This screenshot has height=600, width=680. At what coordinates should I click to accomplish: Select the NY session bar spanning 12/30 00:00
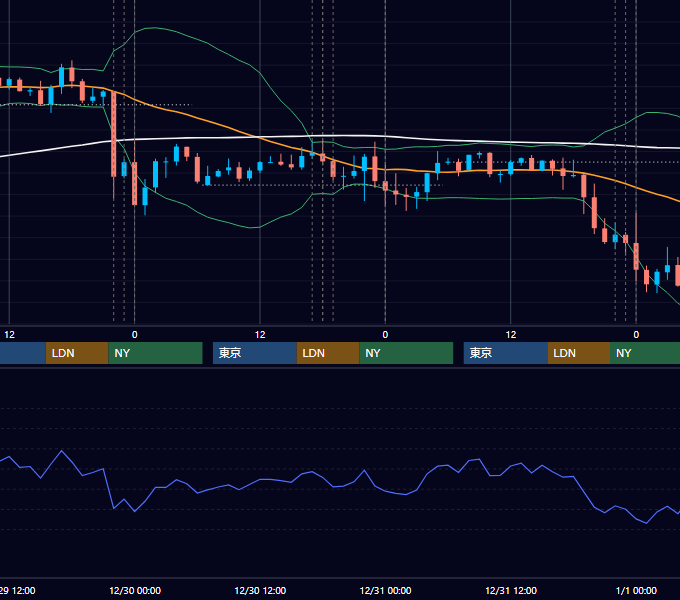coord(155,353)
